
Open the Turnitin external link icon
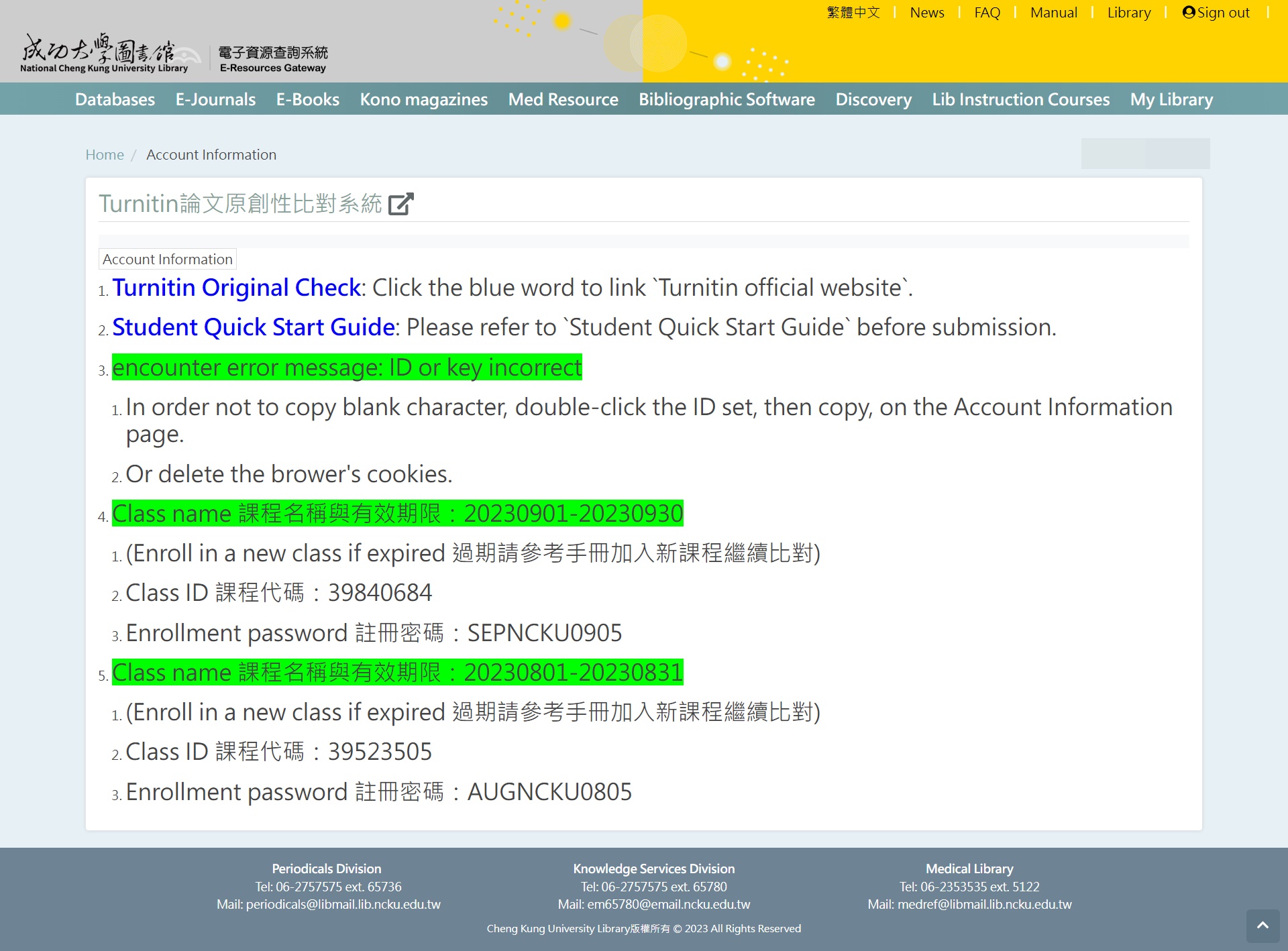pos(401,204)
